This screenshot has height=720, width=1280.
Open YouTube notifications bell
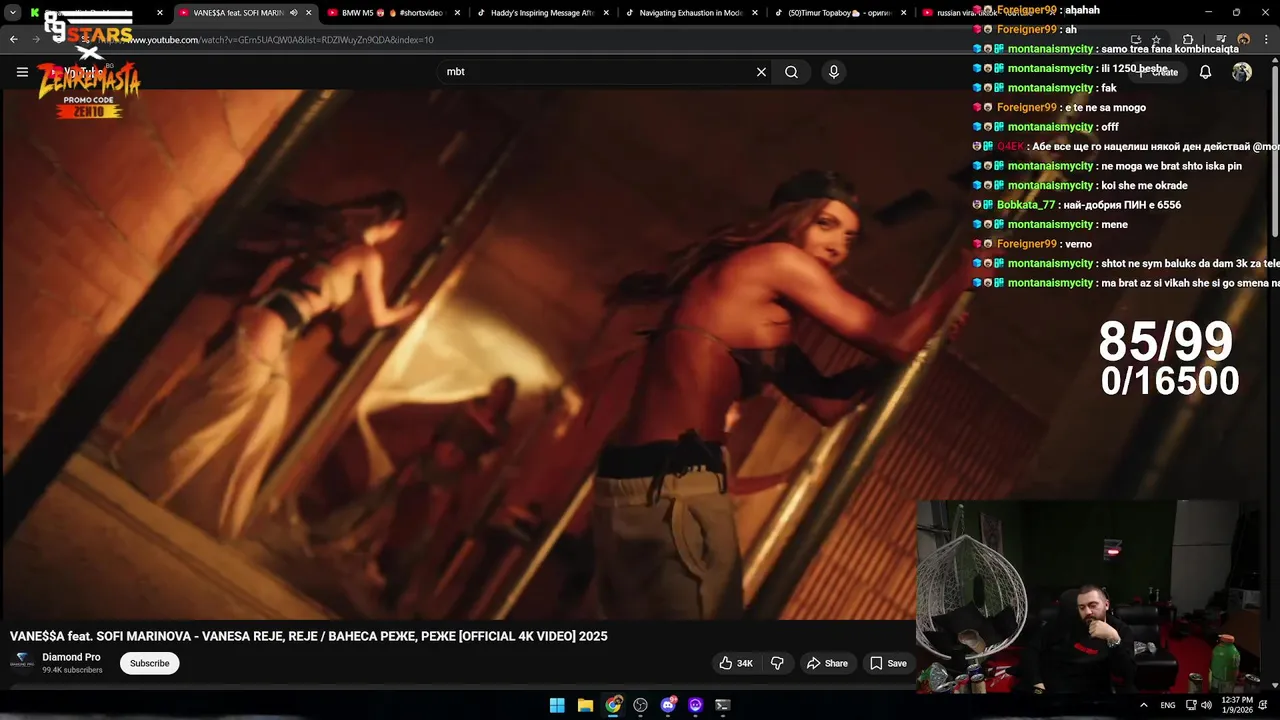click(1205, 72)
